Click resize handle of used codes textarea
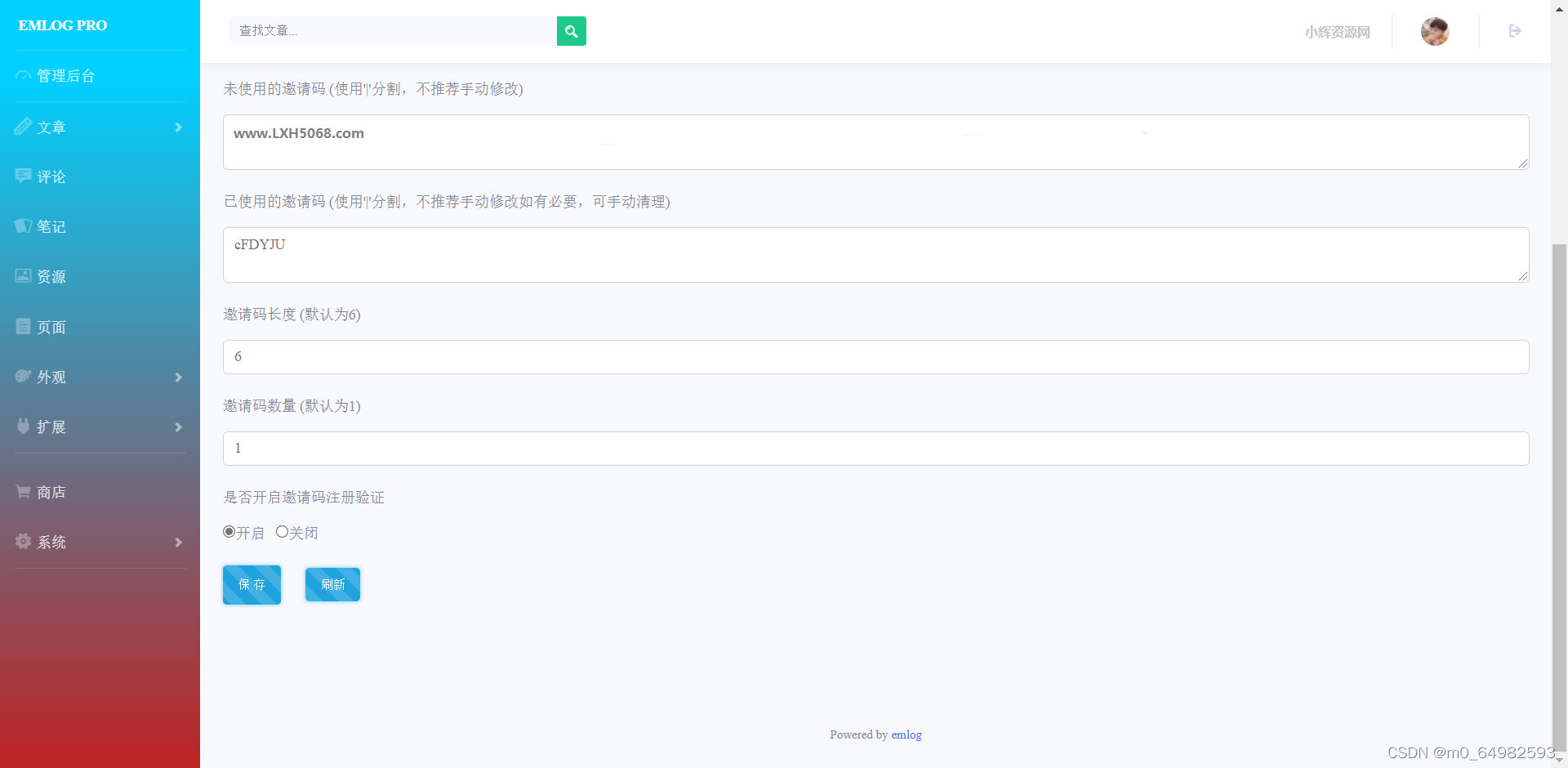 click(x=1523, y=276)
